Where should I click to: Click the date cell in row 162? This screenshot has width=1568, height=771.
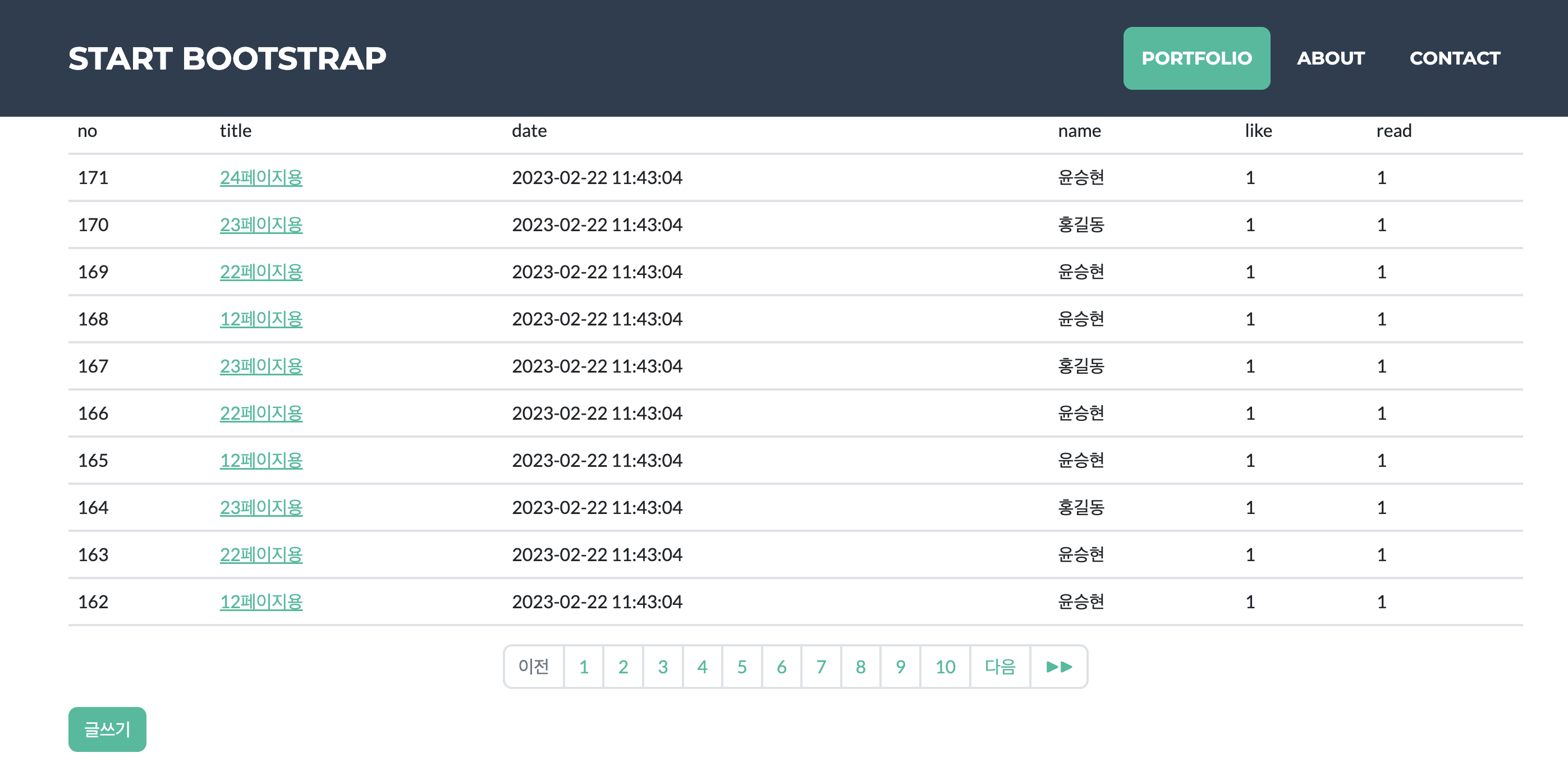click(597, 602)
